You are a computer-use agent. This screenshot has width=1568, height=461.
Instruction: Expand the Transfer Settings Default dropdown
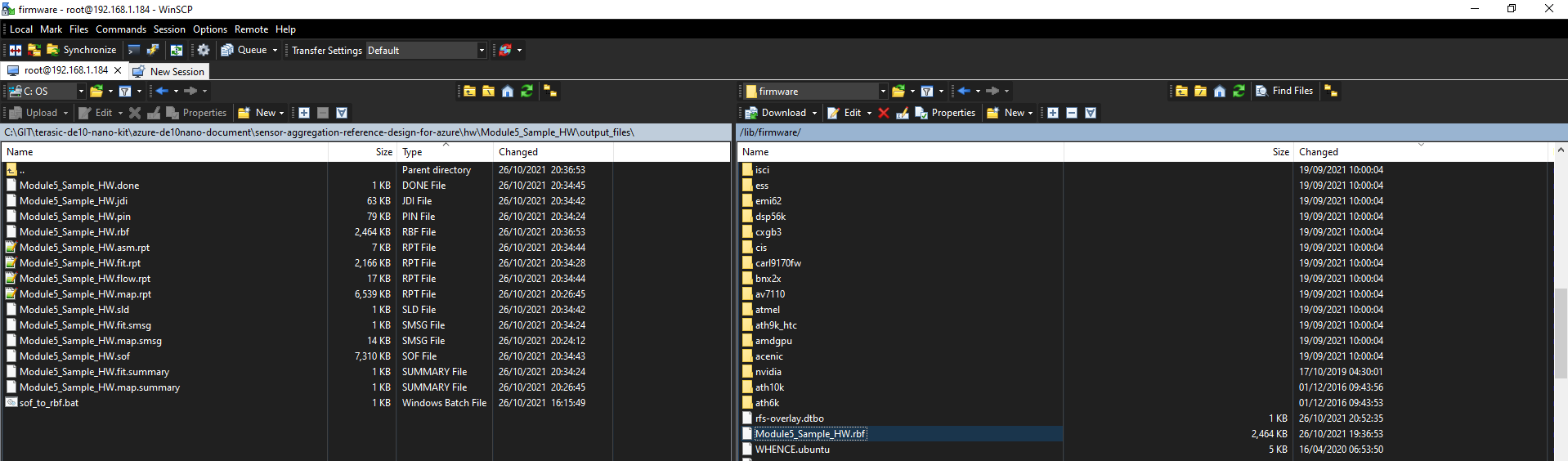point(482,50)
